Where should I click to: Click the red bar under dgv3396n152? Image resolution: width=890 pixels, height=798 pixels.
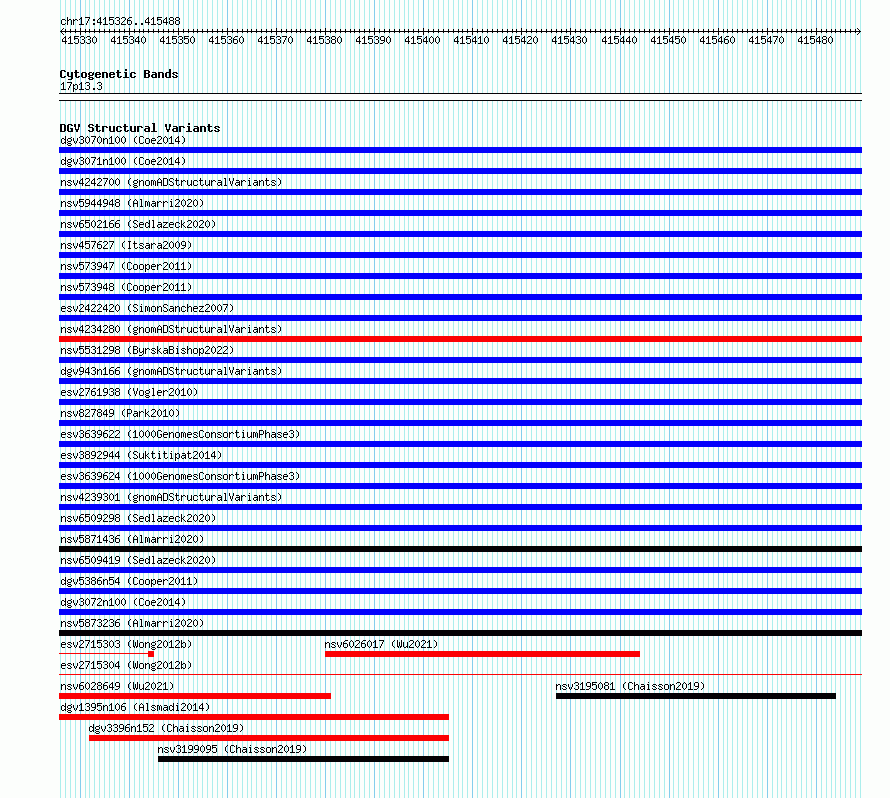coord(269,738)
